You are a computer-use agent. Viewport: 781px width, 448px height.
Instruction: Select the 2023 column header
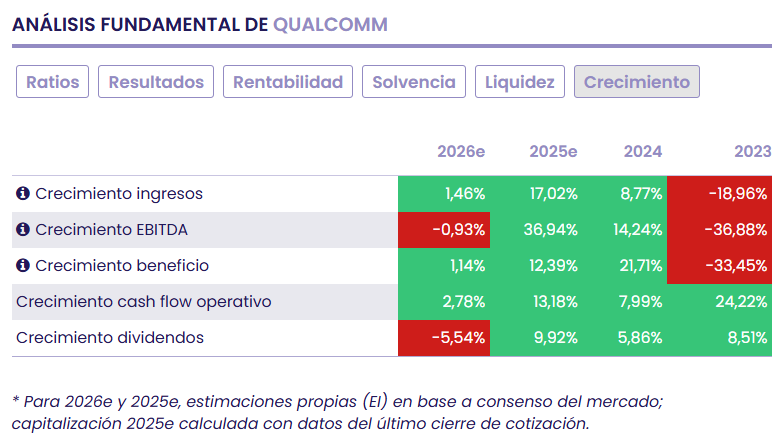tap(752, 152)
